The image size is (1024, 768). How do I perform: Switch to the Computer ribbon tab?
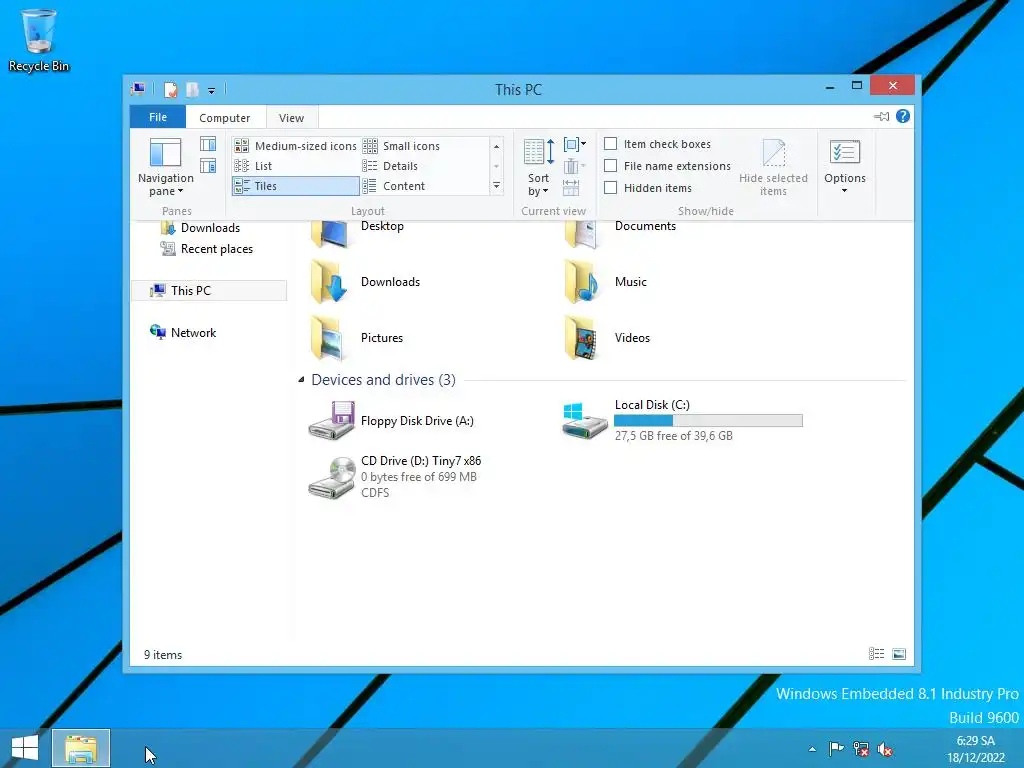pyautogui.click(x=225, y=118)
